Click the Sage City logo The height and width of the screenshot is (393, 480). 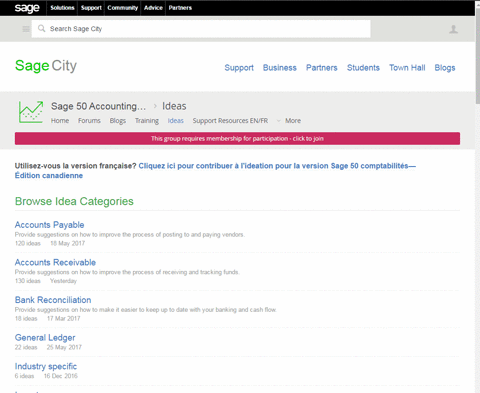point(46,66)
